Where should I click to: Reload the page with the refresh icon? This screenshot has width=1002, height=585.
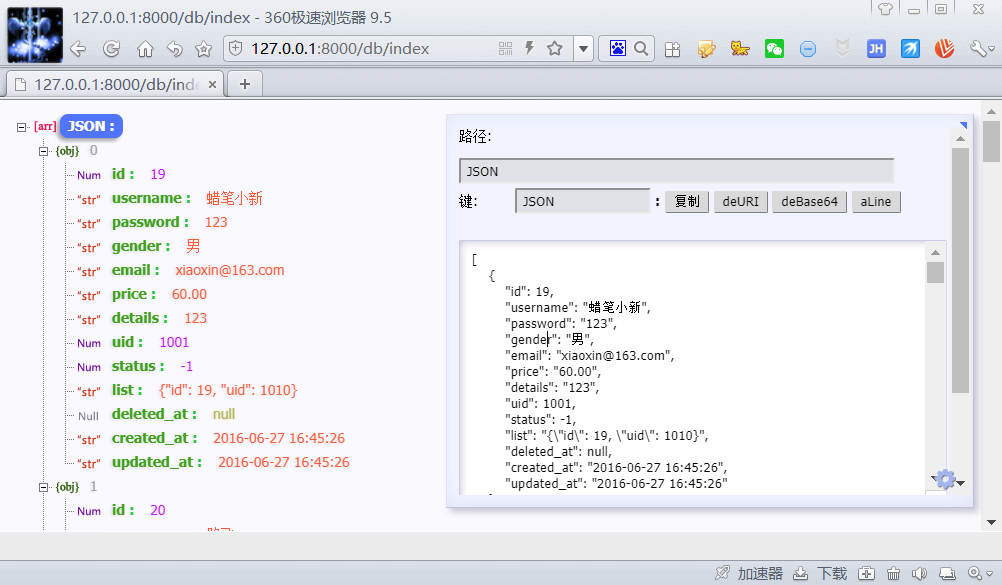[111, 49]
